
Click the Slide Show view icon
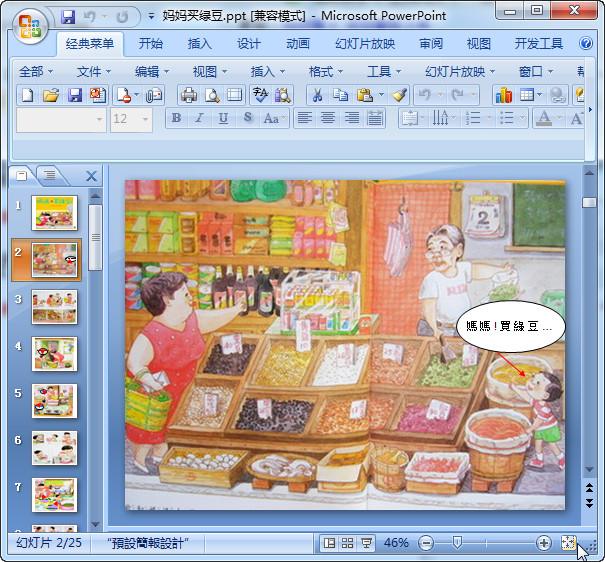click(x=366, y=543)
